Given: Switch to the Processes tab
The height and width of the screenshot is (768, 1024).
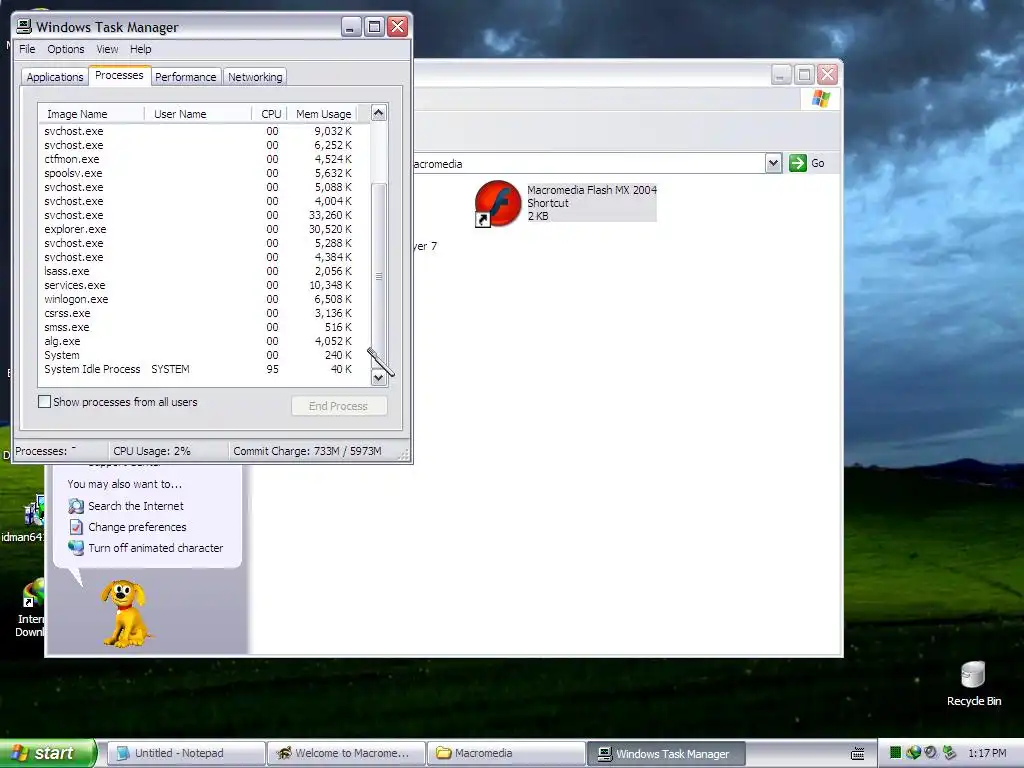Looking at the screenshot, I should [119, 75].
